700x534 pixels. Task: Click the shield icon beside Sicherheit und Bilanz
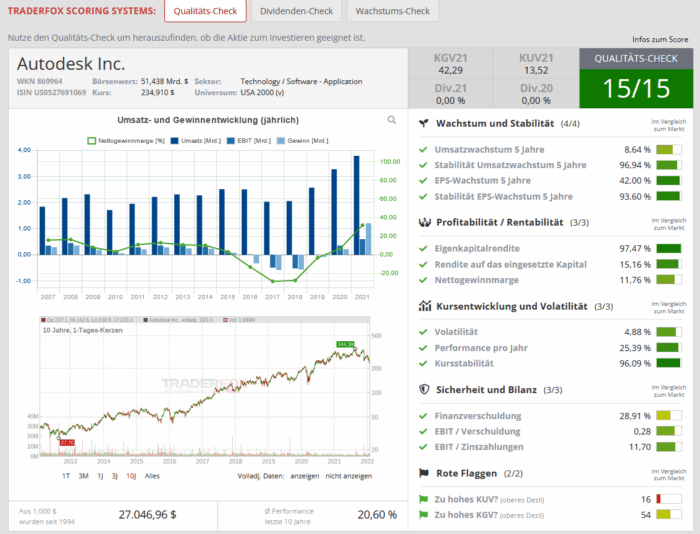(425, 389)
